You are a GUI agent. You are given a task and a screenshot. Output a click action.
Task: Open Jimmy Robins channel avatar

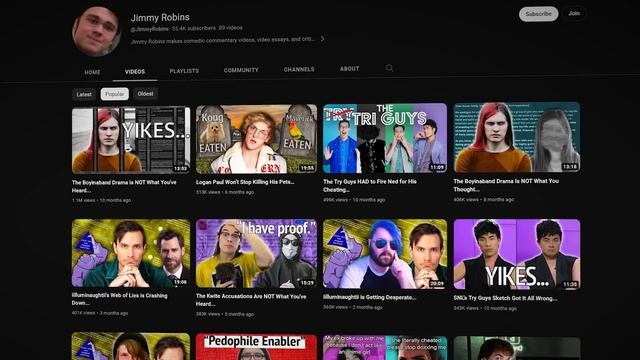coord(97,31)
